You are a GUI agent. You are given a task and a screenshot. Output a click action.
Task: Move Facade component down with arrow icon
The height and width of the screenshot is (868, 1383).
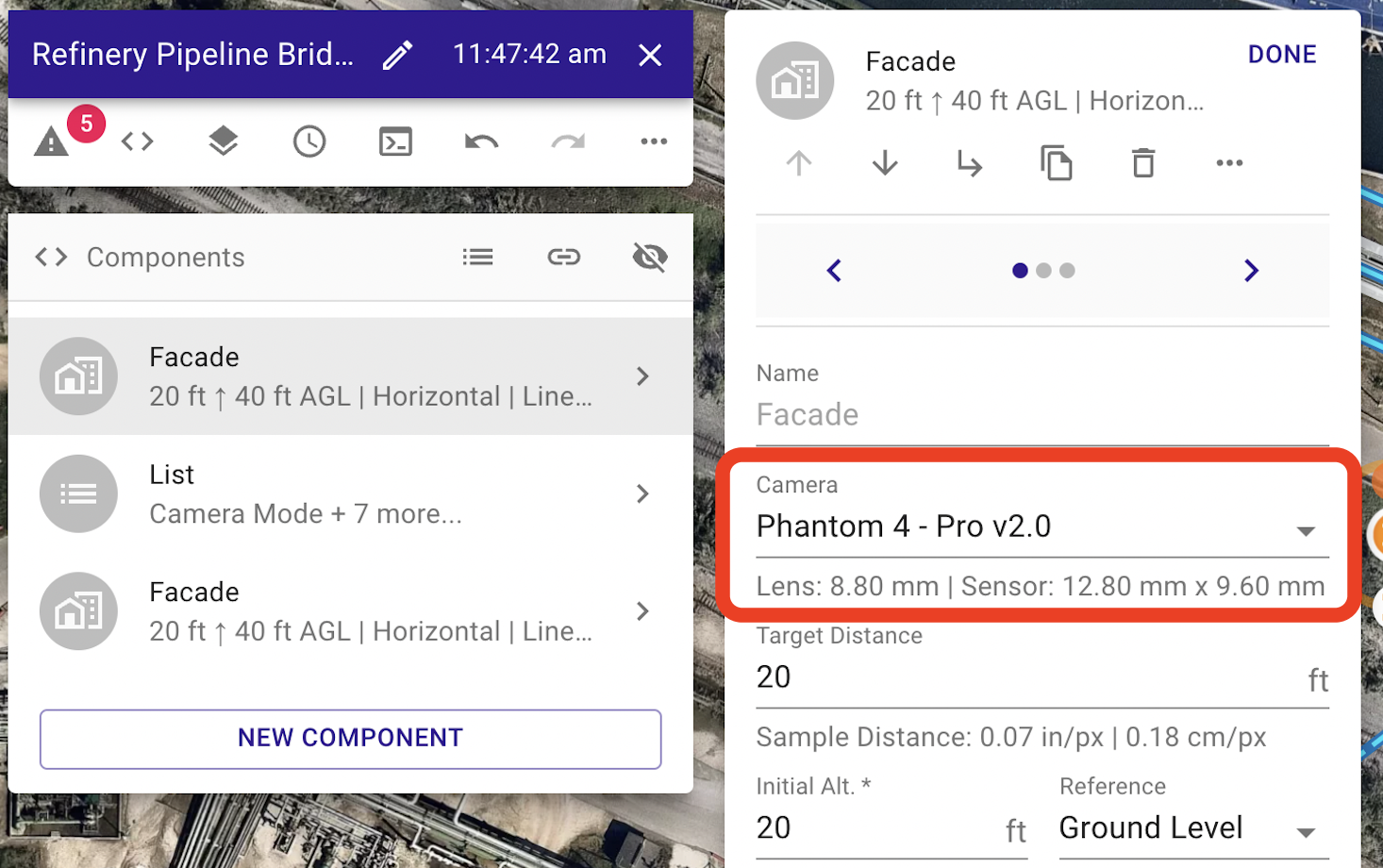tap(885, 163)
